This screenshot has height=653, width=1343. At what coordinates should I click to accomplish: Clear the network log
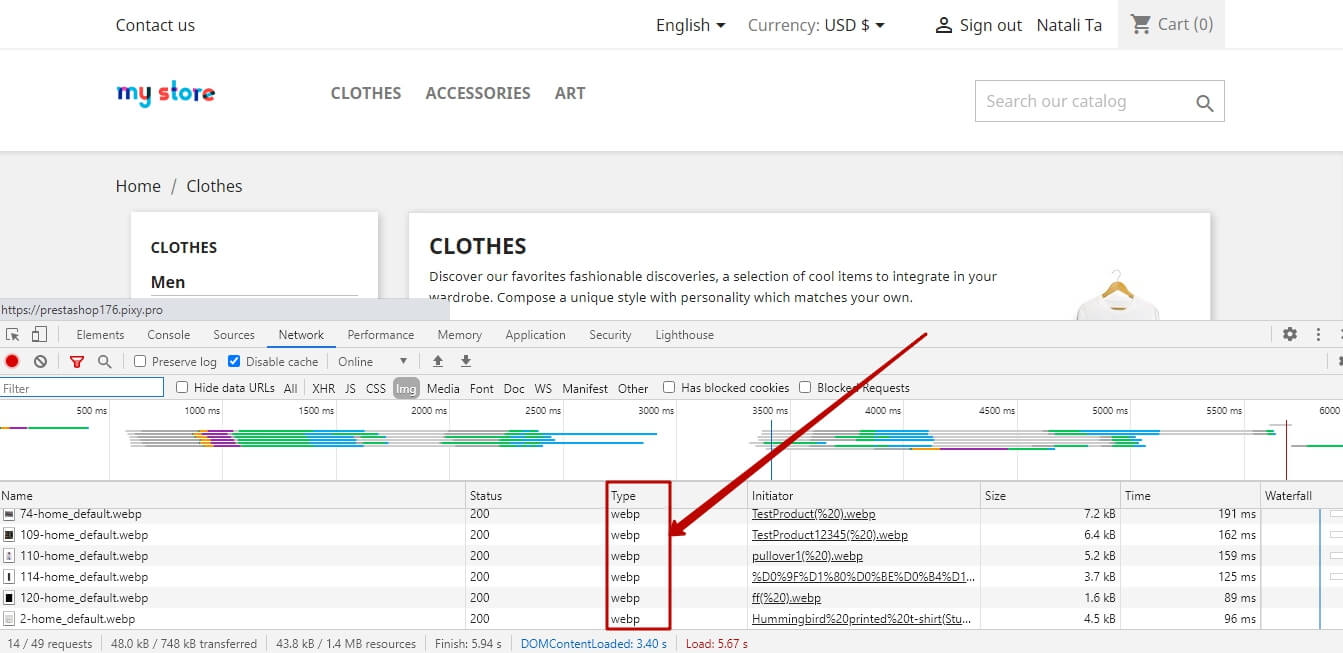click(x=40, y=362)
